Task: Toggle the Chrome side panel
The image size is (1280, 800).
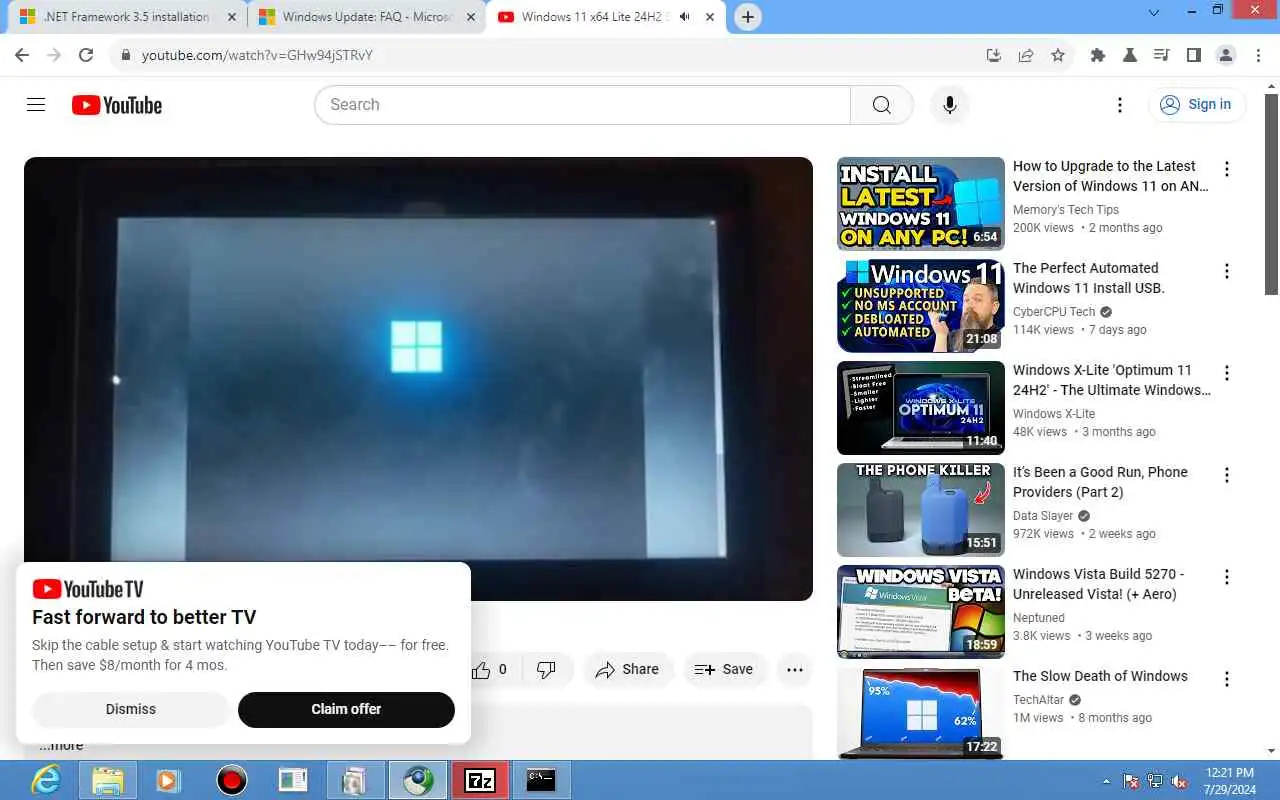Action: pyautogui.click(x=1193, y=55)
